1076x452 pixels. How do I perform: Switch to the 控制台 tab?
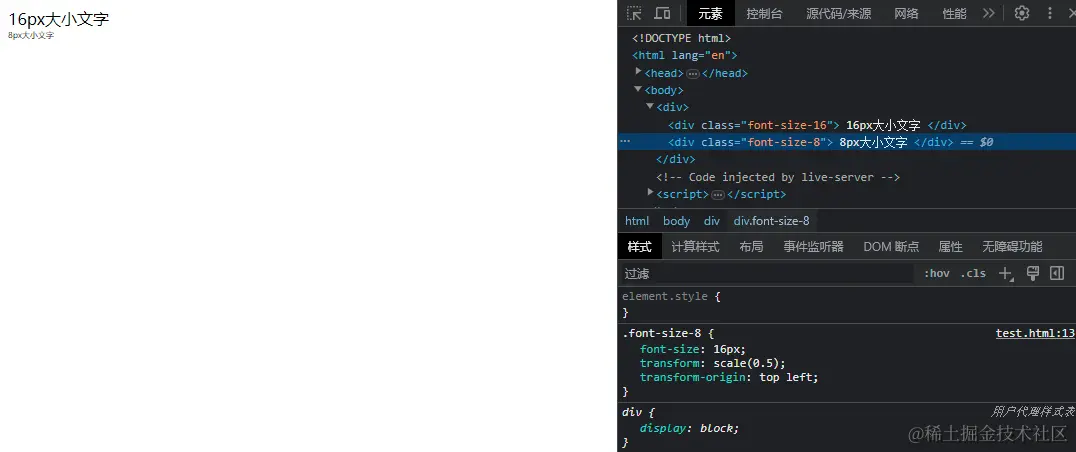coord(764,14)
